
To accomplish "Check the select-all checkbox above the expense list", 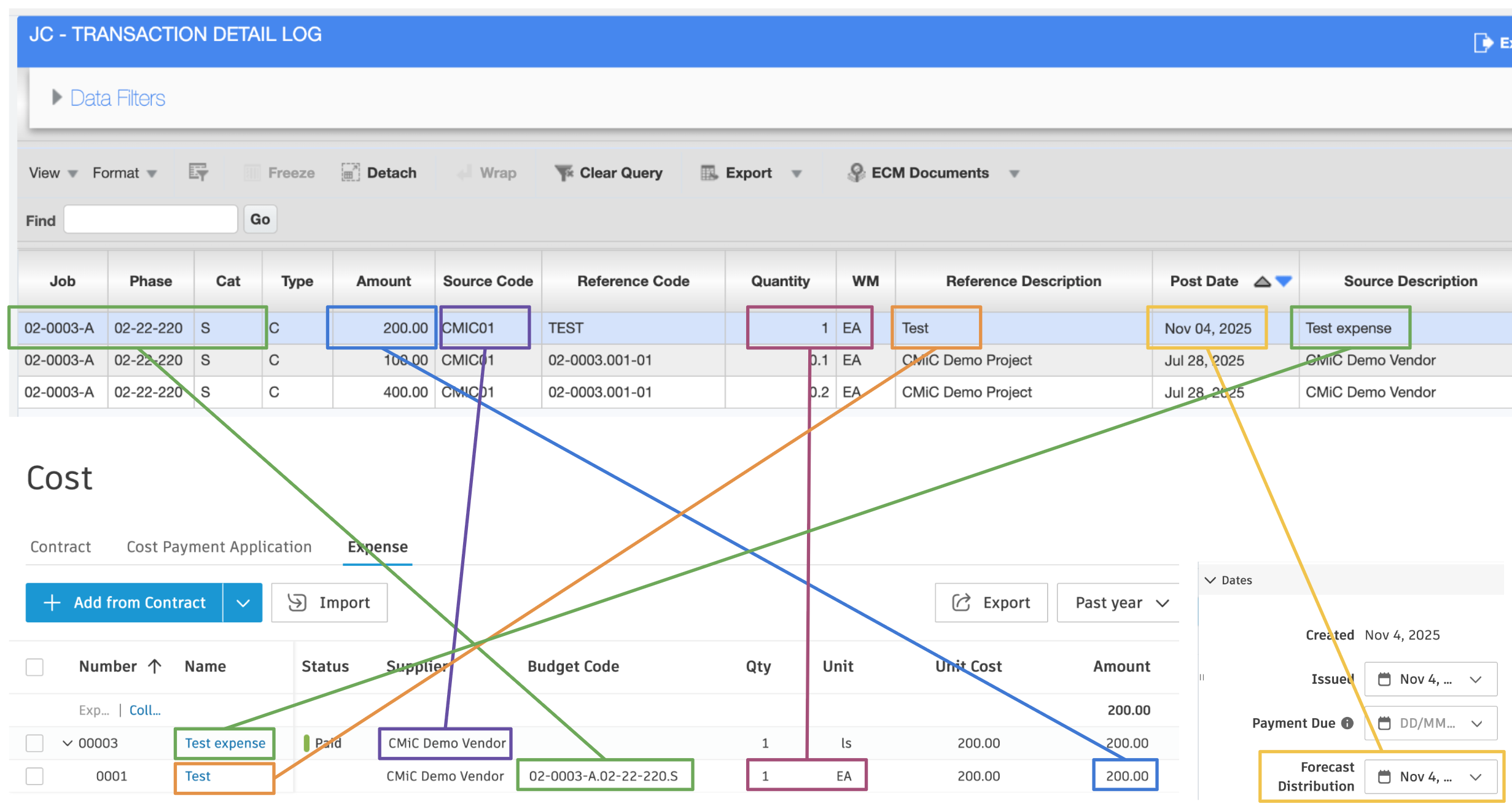I will pos(34,667).
